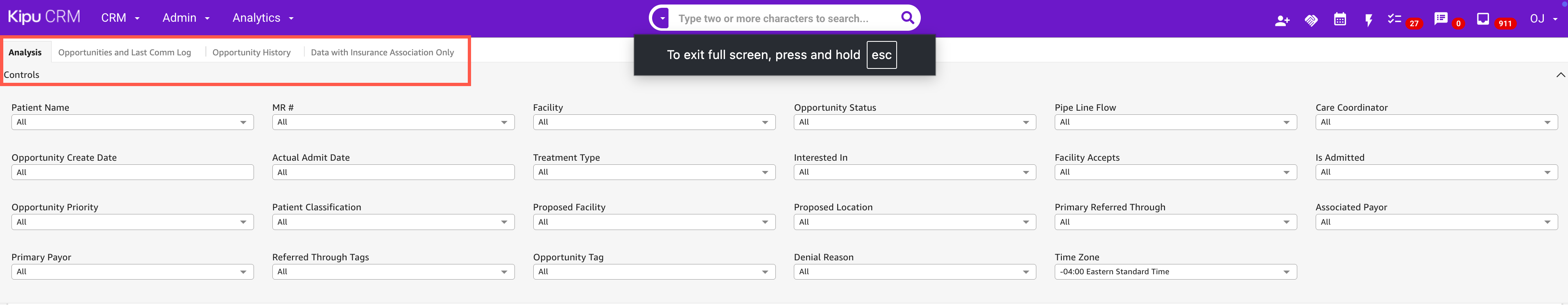Open the Admin menu

pyautogui.click(x=186, y=18)
